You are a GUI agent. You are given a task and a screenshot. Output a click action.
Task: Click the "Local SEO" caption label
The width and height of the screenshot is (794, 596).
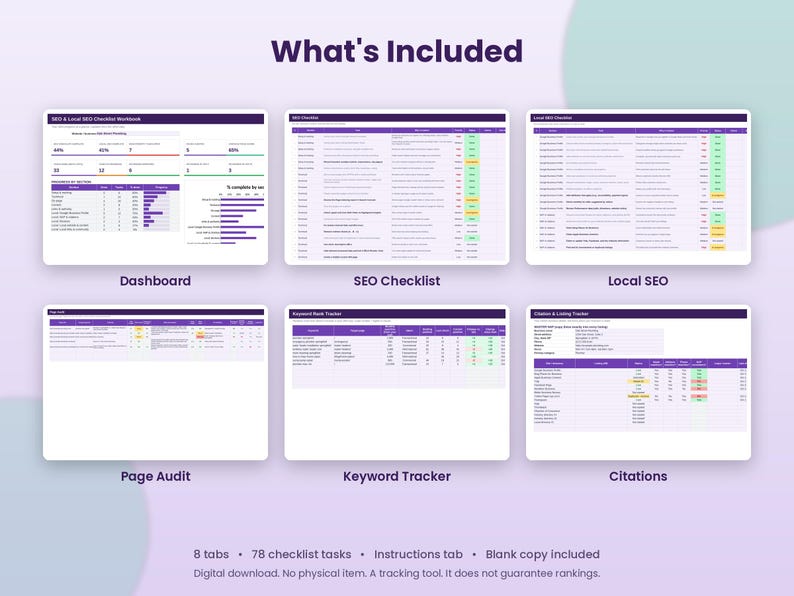(638, 281)
